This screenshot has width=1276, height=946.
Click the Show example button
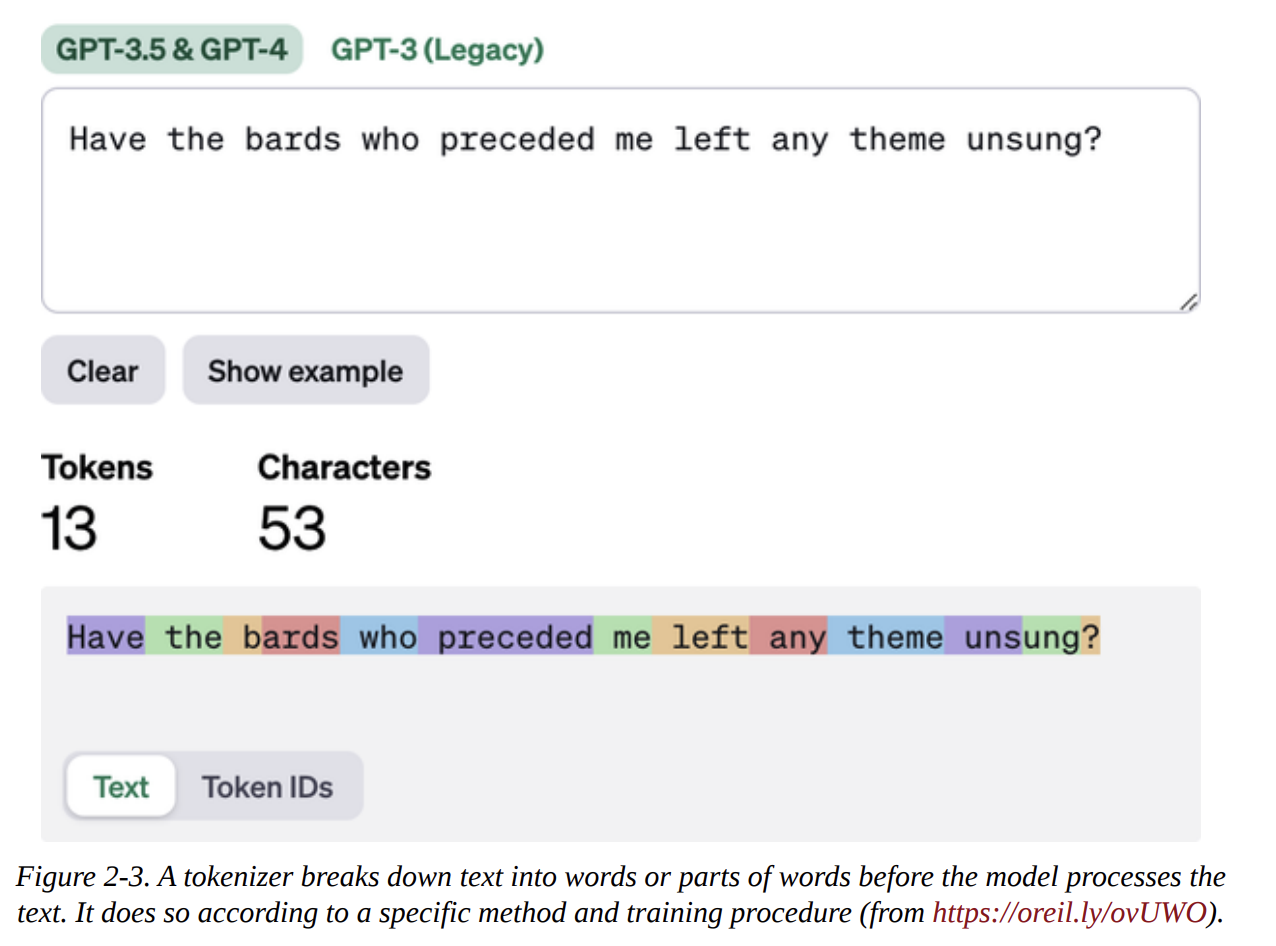(305, 371)
